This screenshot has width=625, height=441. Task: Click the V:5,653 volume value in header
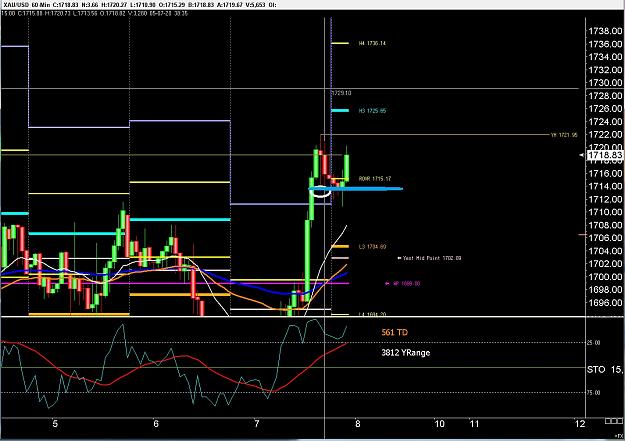pos(254,5)
